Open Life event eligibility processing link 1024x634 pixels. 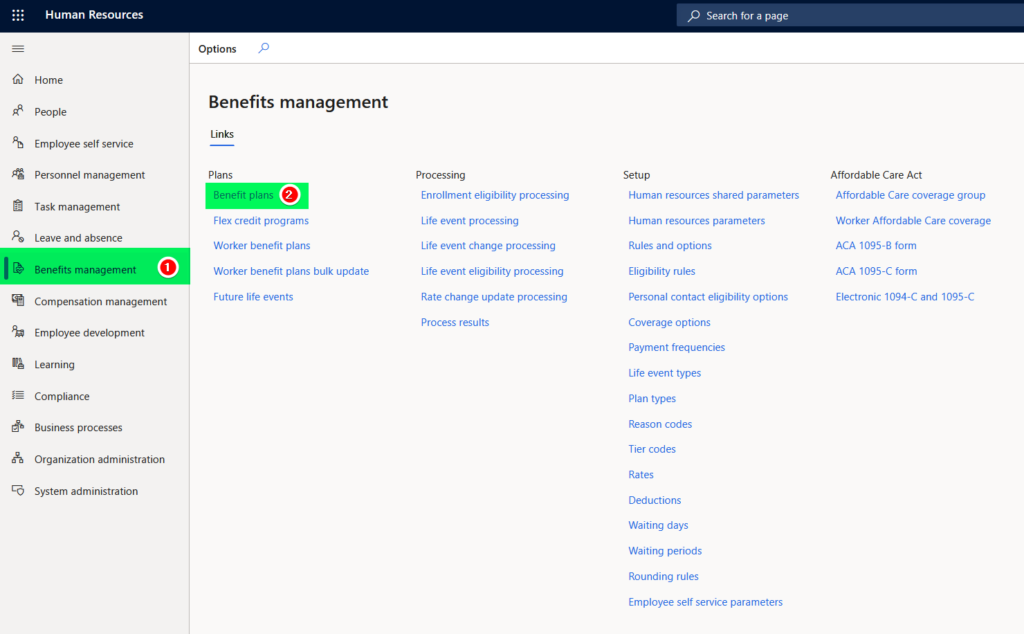pyautogui.click(x=492, y=271)
